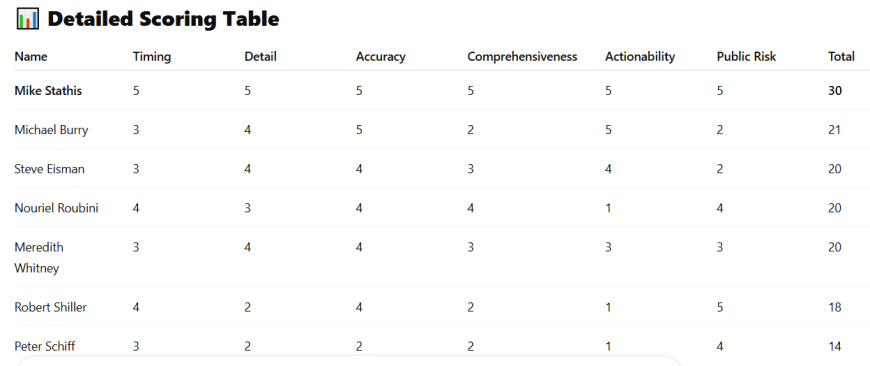Click the Nouriel Roubini name cell

click(x=57, y=208)
